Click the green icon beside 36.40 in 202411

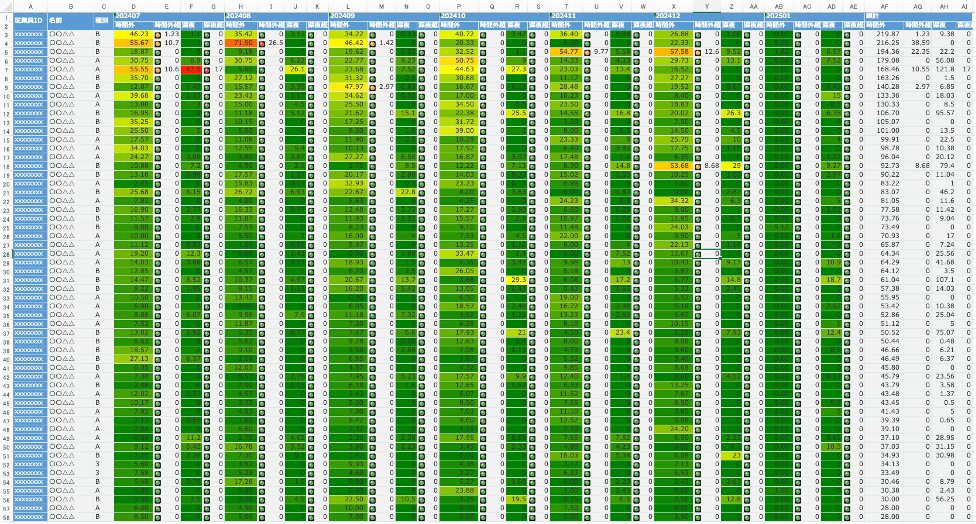click(x=585, y=35)
